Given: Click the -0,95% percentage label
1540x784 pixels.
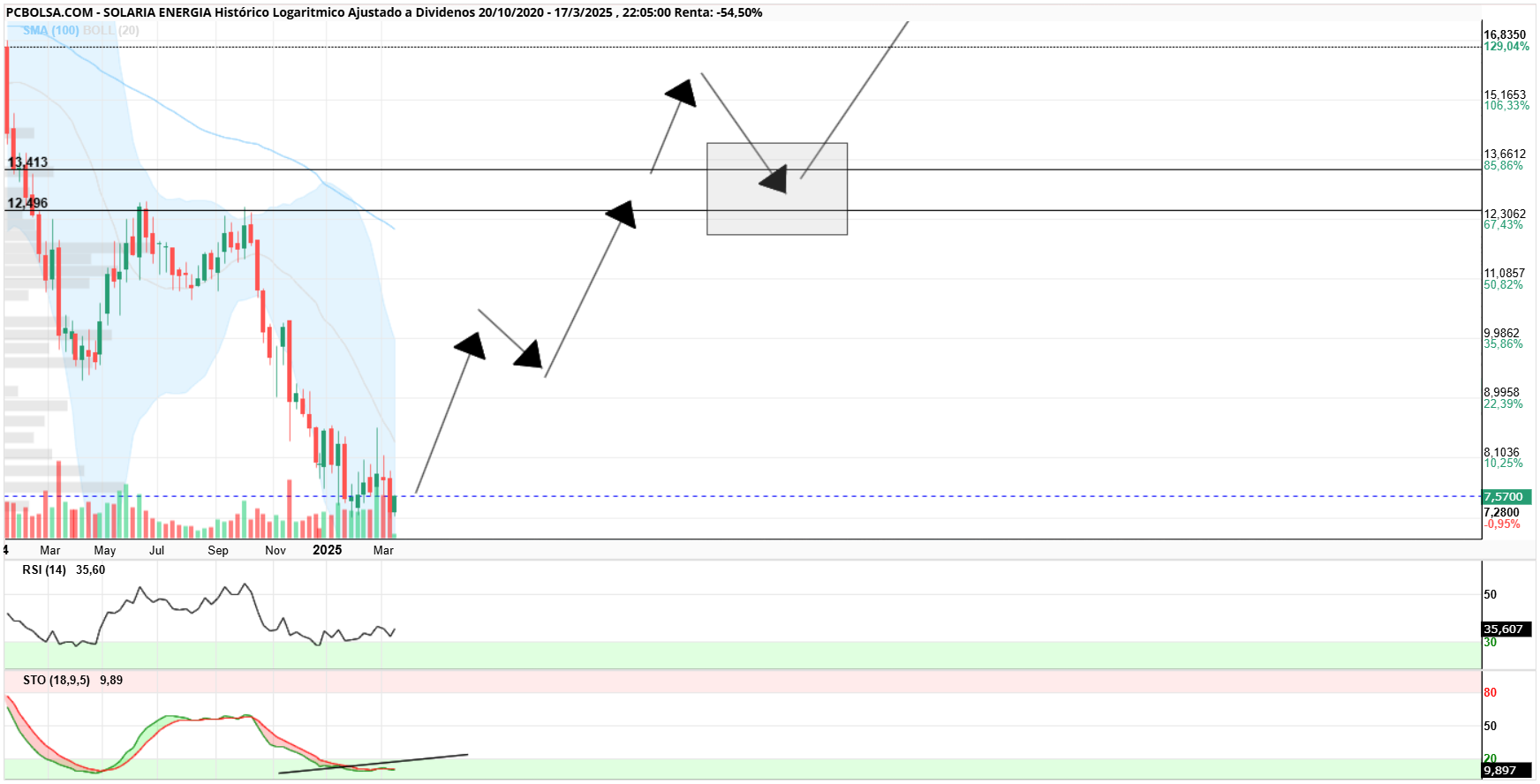Looking at the screenshot, I should (1502, 524).
